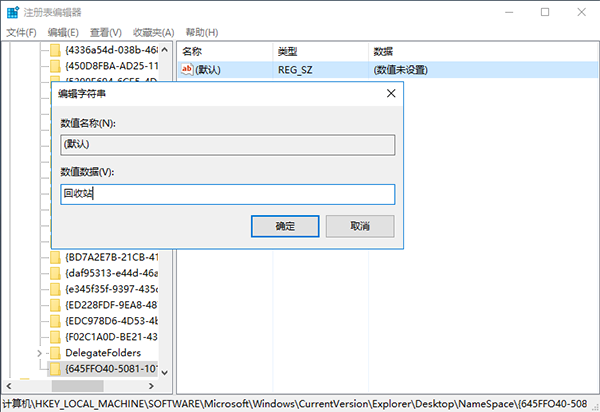Select the {e345f35f-9397-435 key folder icon
600x412 pixels.
coord(55,289)
